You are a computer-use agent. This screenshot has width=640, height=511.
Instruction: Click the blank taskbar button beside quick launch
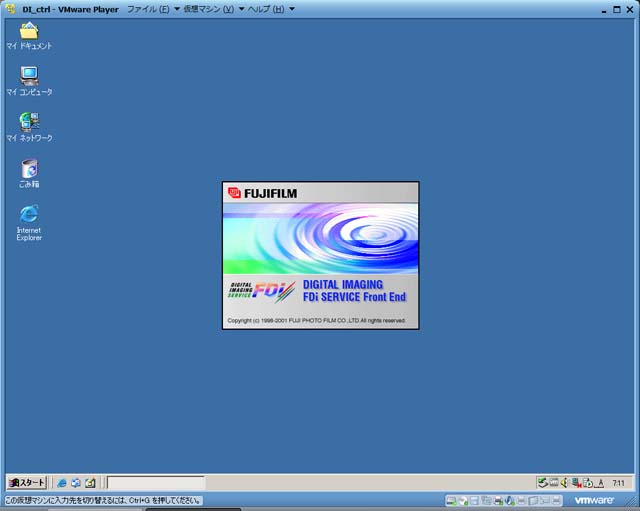coord(156,483)
